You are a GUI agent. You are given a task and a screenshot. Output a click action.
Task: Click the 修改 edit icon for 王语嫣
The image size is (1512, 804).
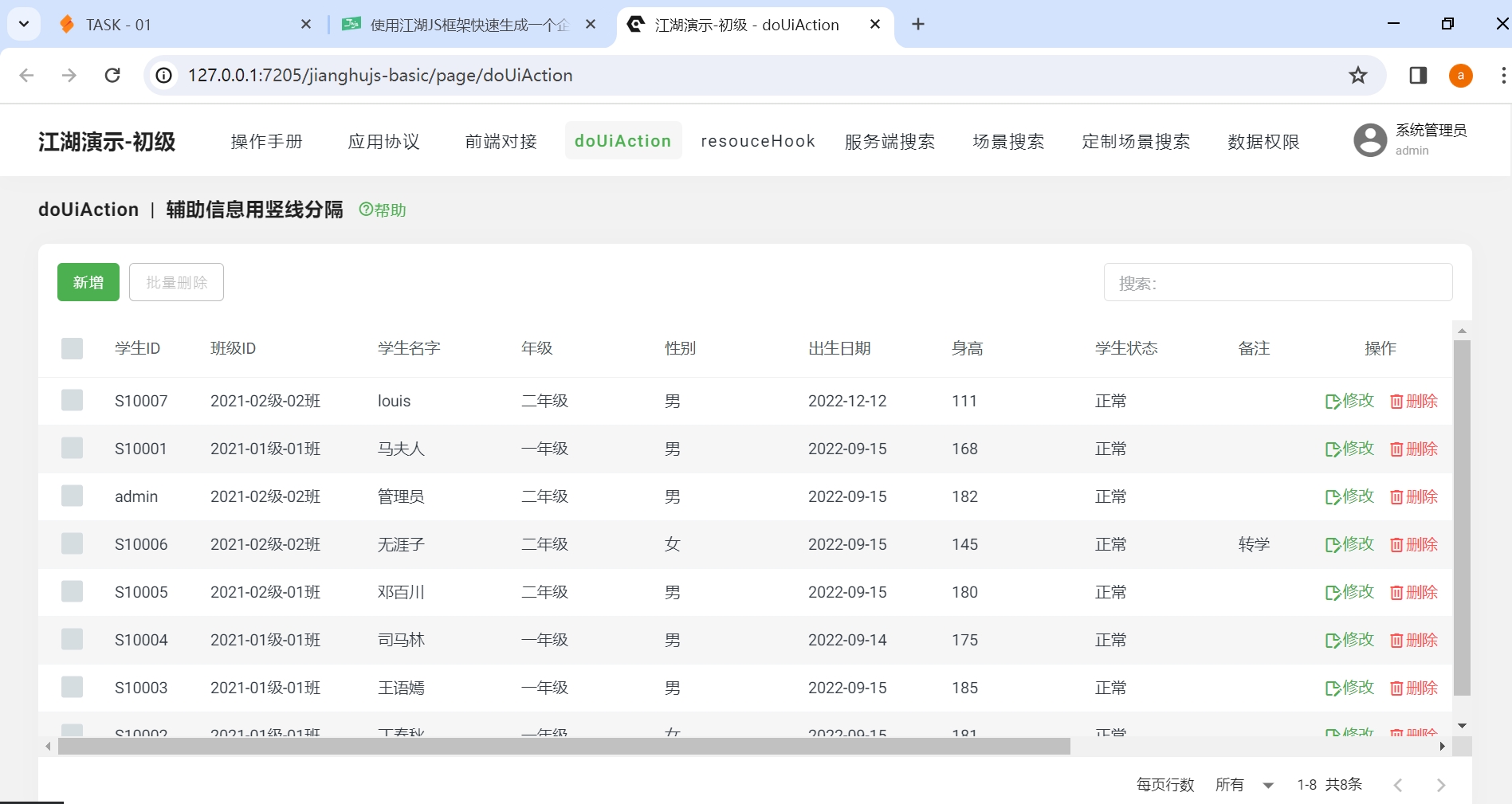[x=1332, y=688]
